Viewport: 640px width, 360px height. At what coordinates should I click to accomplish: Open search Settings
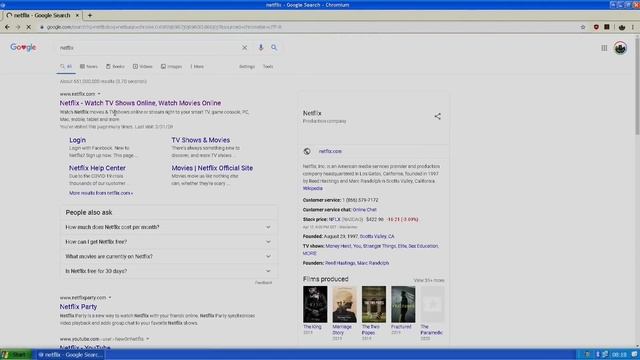click(x=247, y=67)
